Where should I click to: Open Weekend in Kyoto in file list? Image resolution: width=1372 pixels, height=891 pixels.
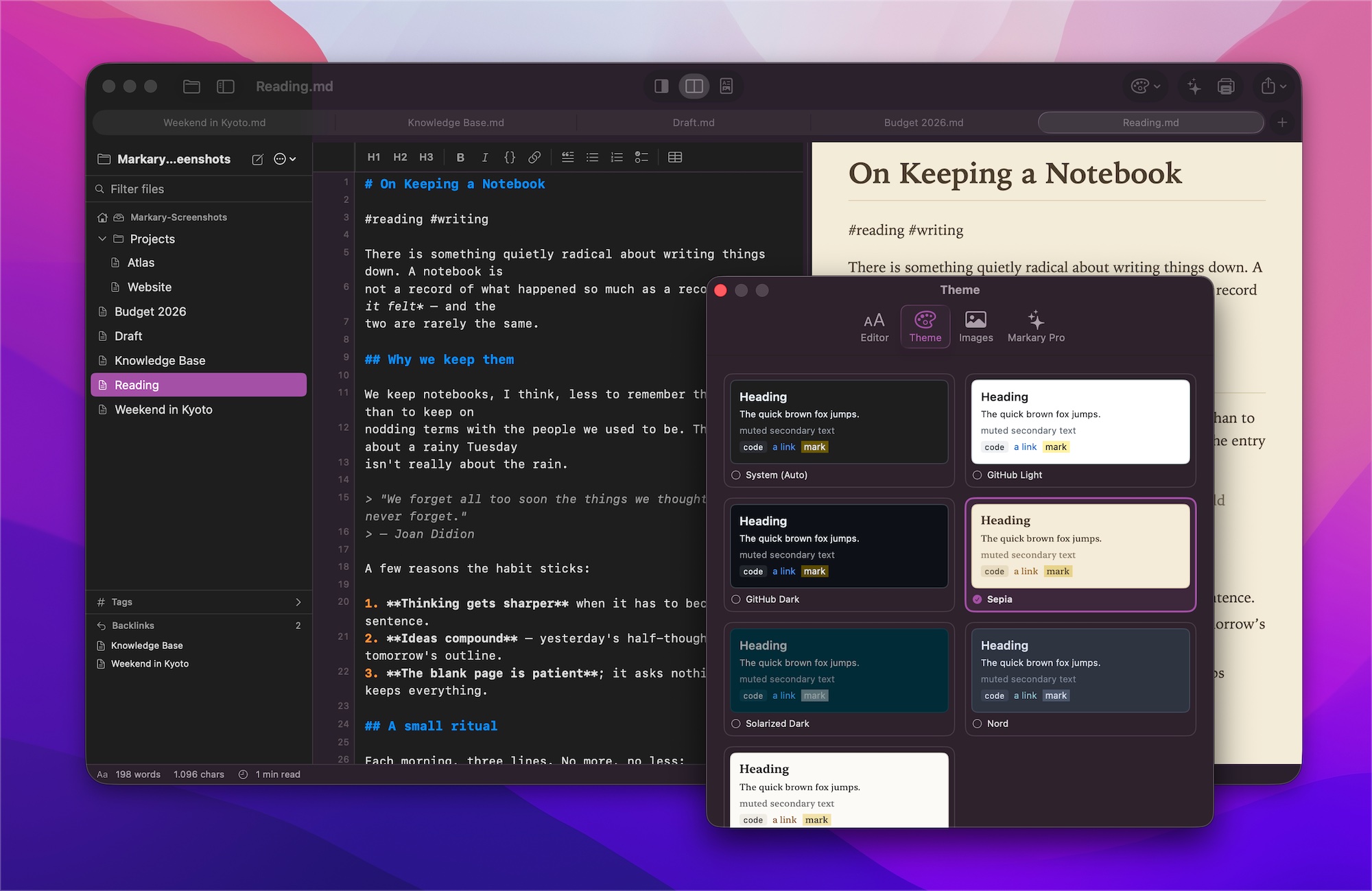click(199, 409)
